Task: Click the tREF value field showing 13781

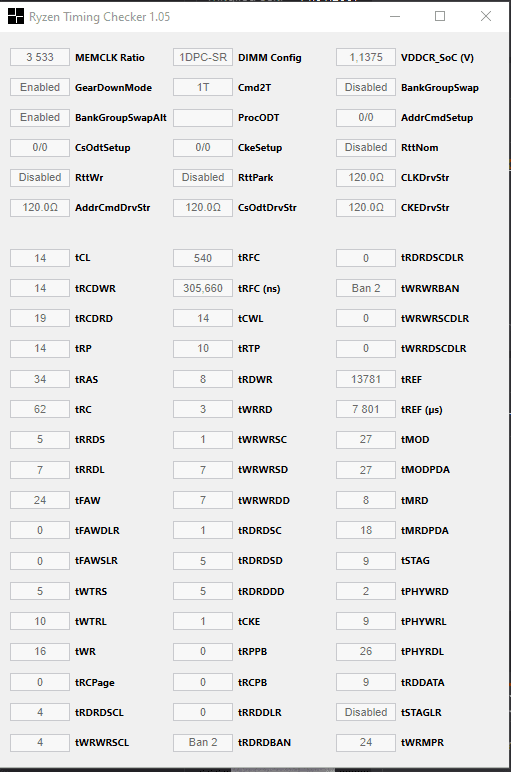Action: [366, 379]
